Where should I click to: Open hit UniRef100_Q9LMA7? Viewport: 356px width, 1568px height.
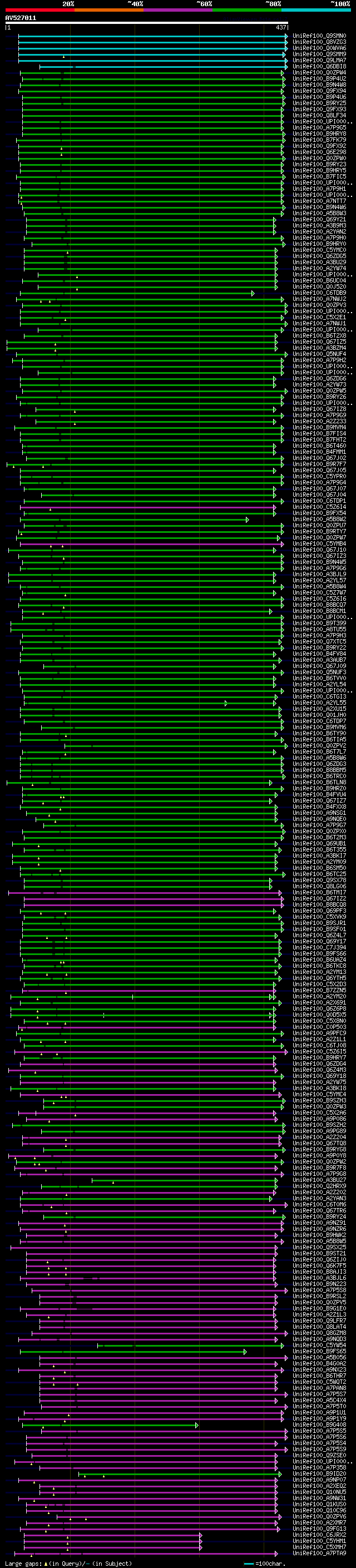[x=319, y=60]
